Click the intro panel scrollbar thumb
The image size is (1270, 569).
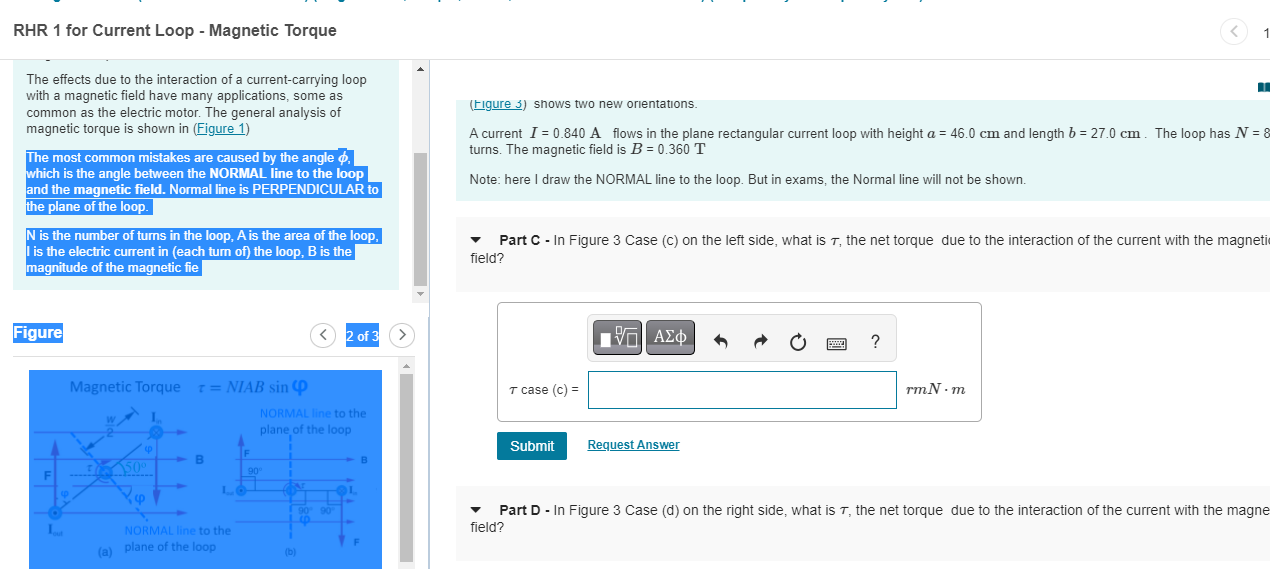421,218
